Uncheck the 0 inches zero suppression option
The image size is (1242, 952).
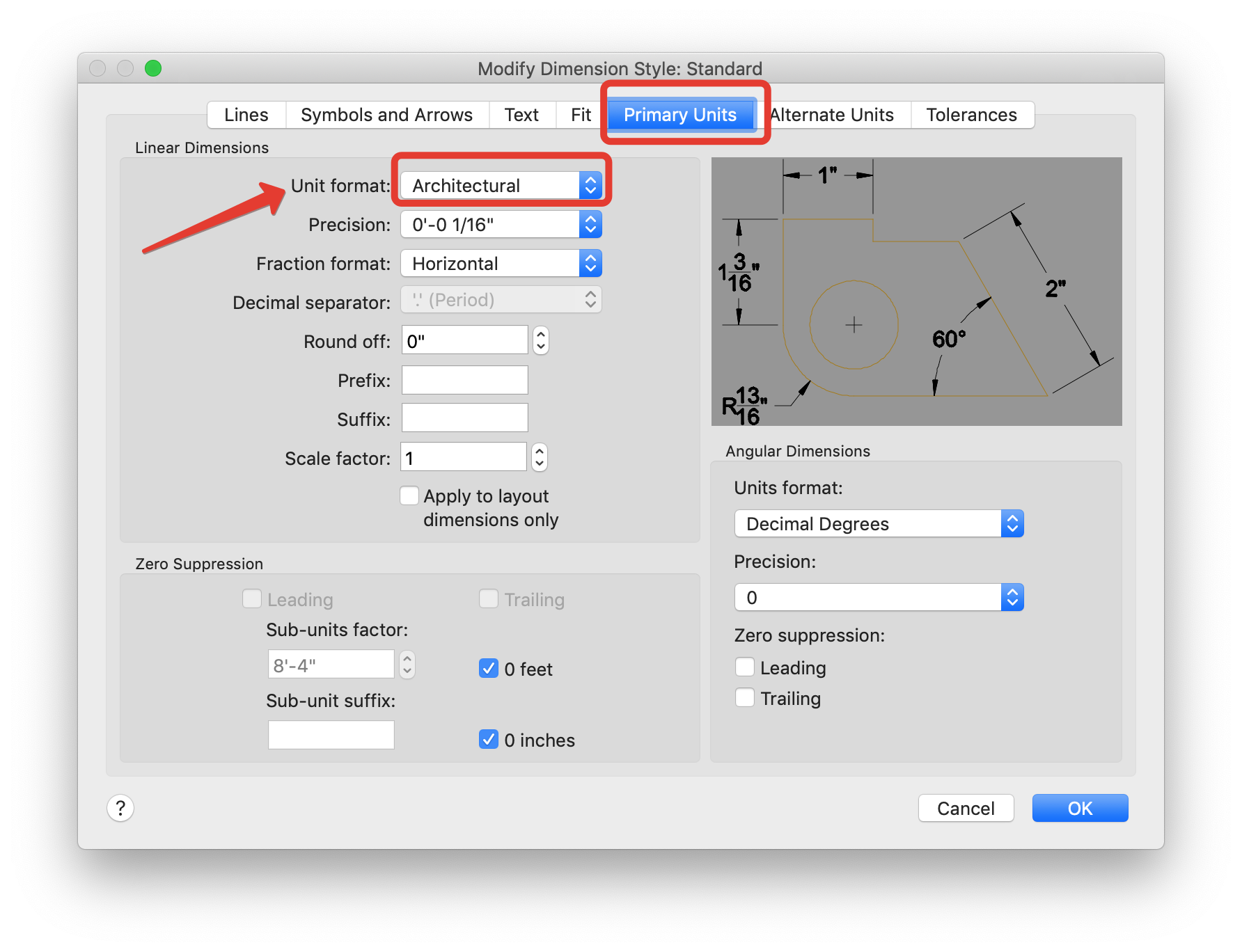pos(488,740)
